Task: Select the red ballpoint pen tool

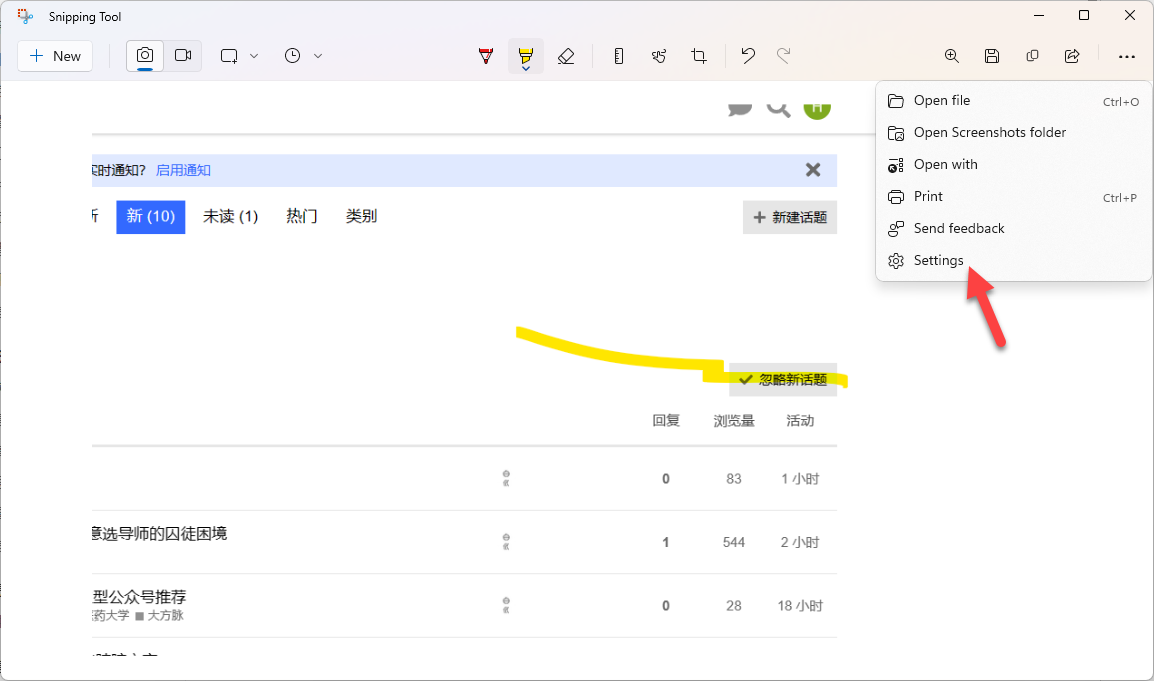Action: tap(485, 56)
